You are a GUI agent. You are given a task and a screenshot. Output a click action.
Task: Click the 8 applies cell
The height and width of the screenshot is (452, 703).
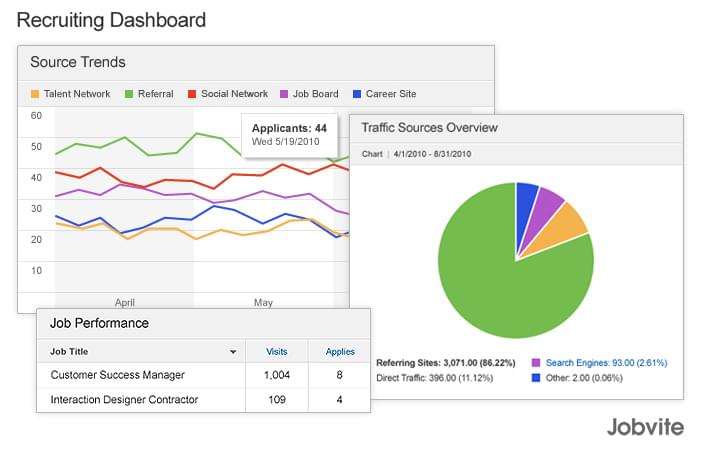(339, 375)
